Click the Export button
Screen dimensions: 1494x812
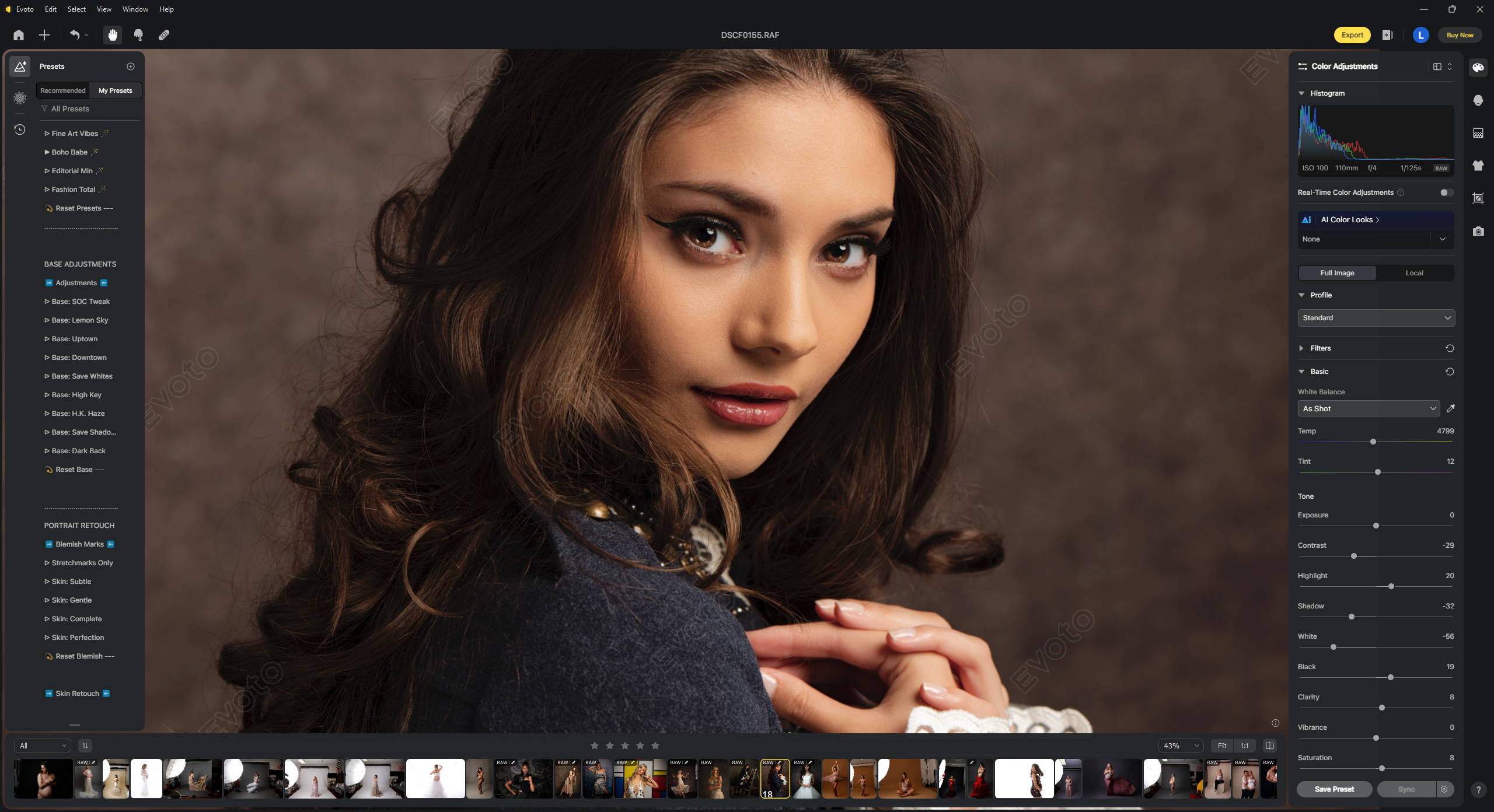[x=1352, y=35]
